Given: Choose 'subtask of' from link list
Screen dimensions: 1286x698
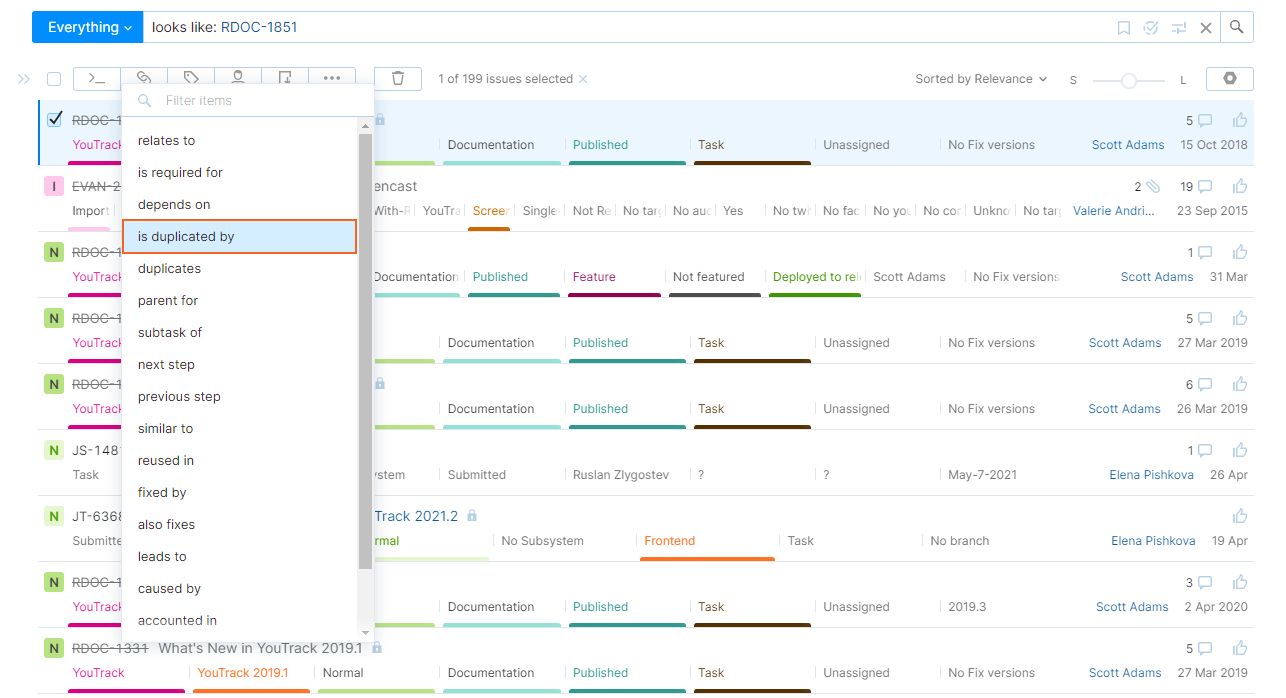Looking at the screenshot, I should 170,333.
